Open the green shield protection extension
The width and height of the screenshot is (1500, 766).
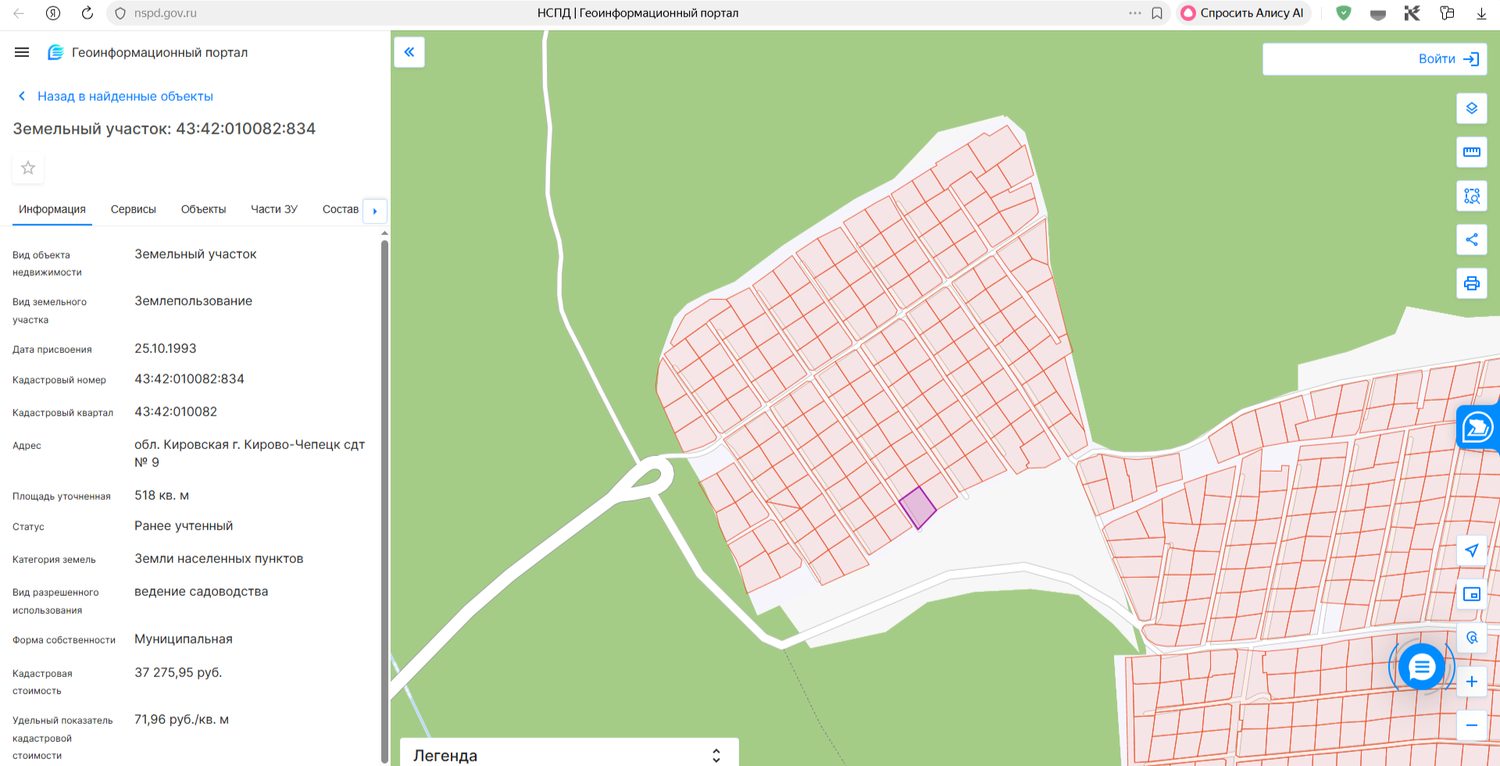[1344, 14]
